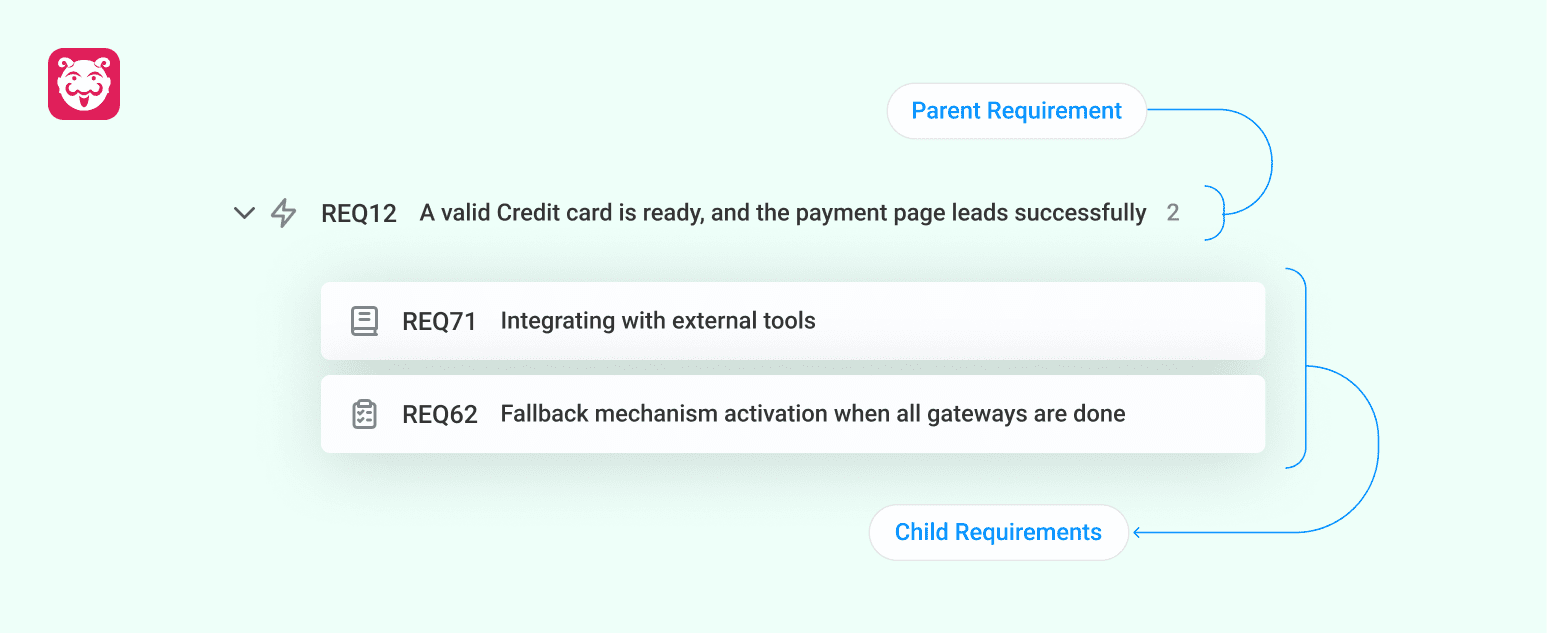This screenshot has height=633, width=1547.
Task: Click the checklist clipboard icon beside REQ62
Action: (x=364, y=413)
